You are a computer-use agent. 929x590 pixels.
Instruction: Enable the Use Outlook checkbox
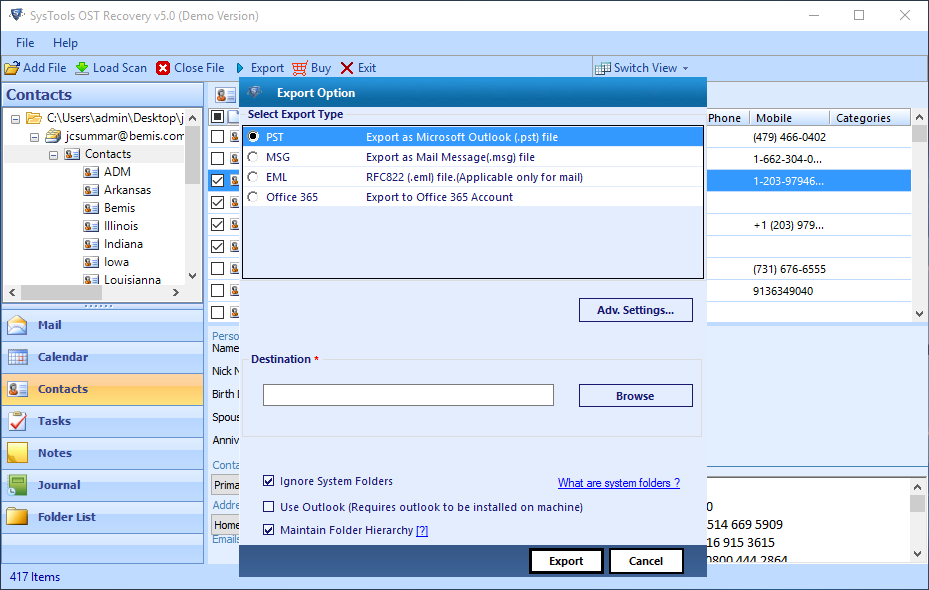(268, 506)
